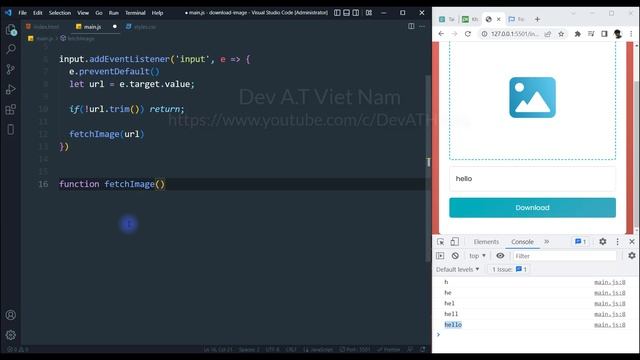Switch to the DevTools Console tab
This screenshot has width=640, height=360.
tap(522, 242)
